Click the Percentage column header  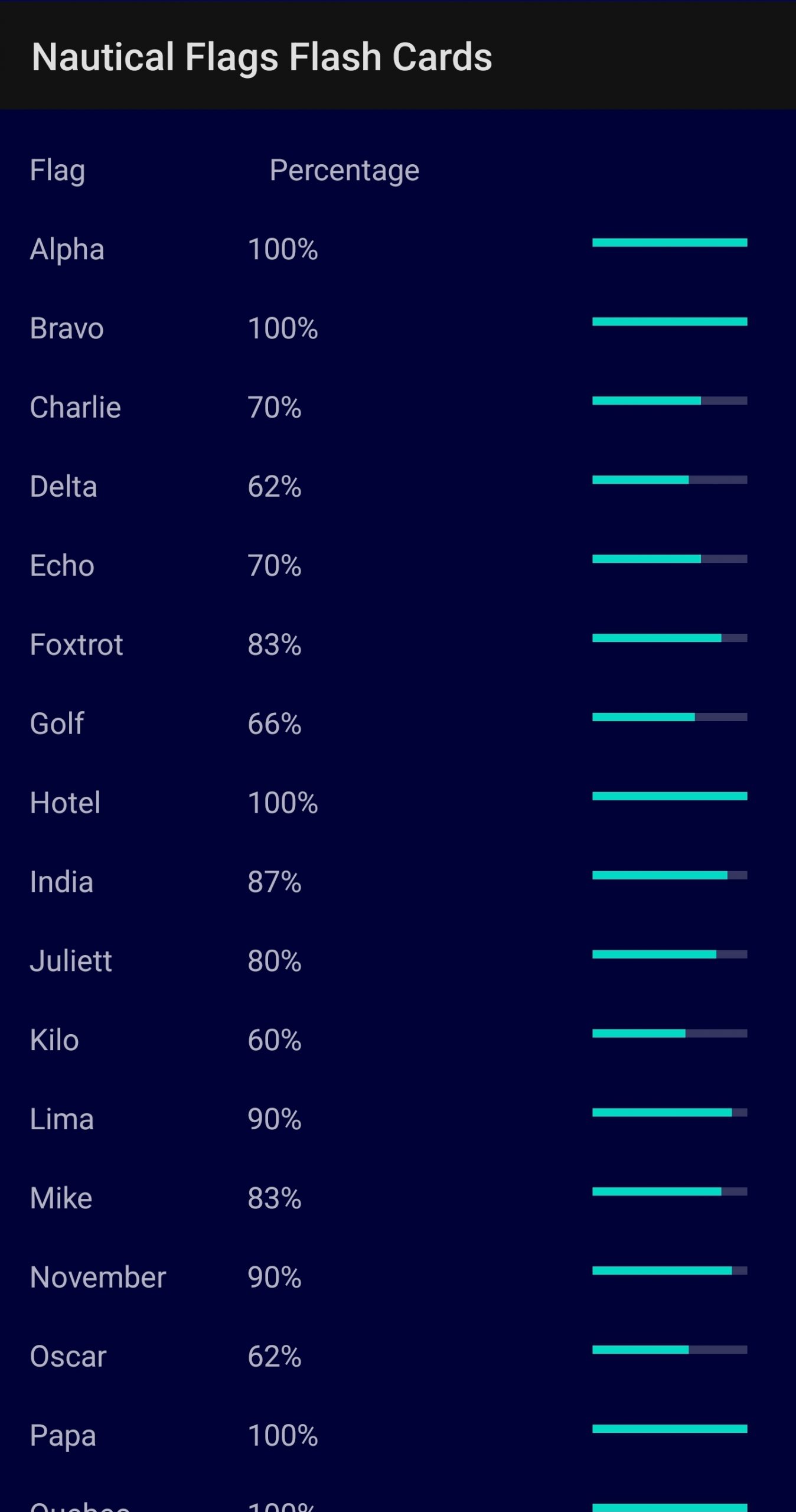(344, 171)
